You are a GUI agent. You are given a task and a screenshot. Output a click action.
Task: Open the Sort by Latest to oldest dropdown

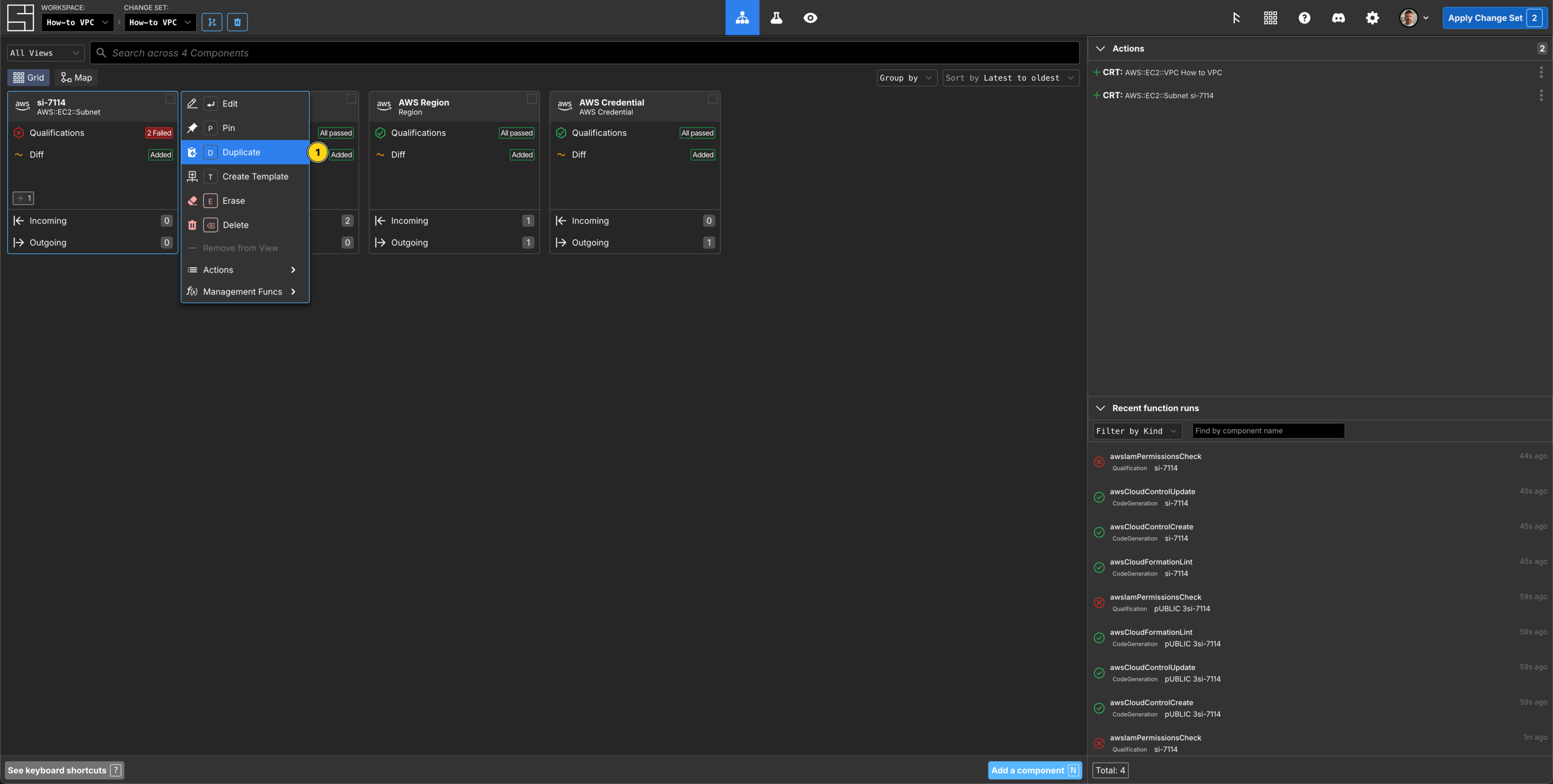[1011, 78]
